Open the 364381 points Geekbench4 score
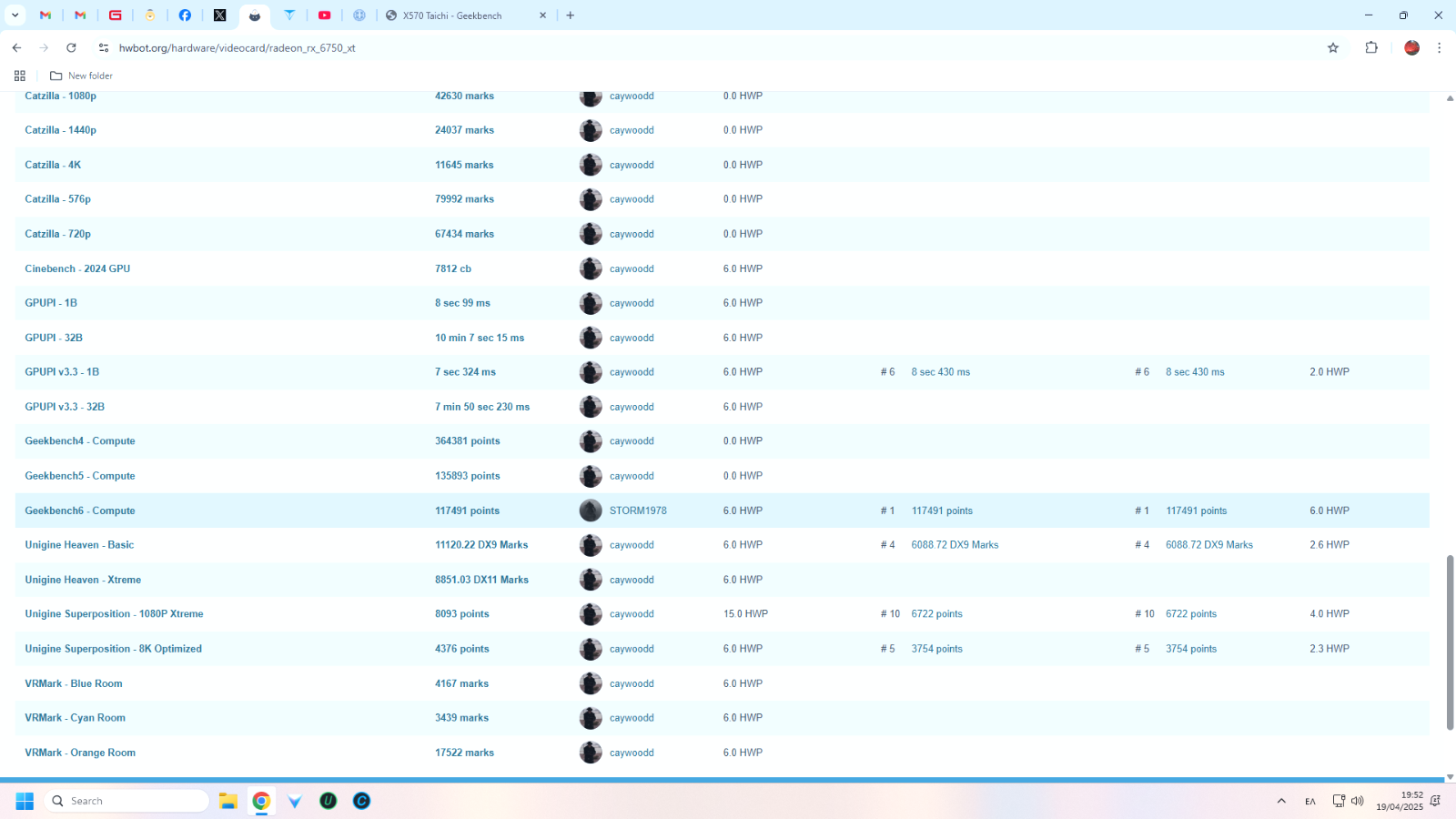Screen dimensions: 1456x819 (x=467, y=441)
